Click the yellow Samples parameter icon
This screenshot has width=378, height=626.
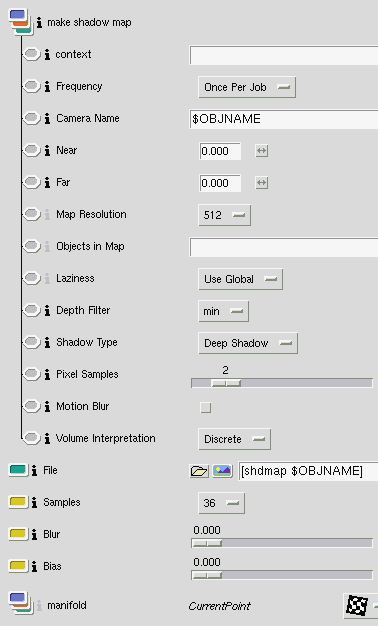coord(18,502)
